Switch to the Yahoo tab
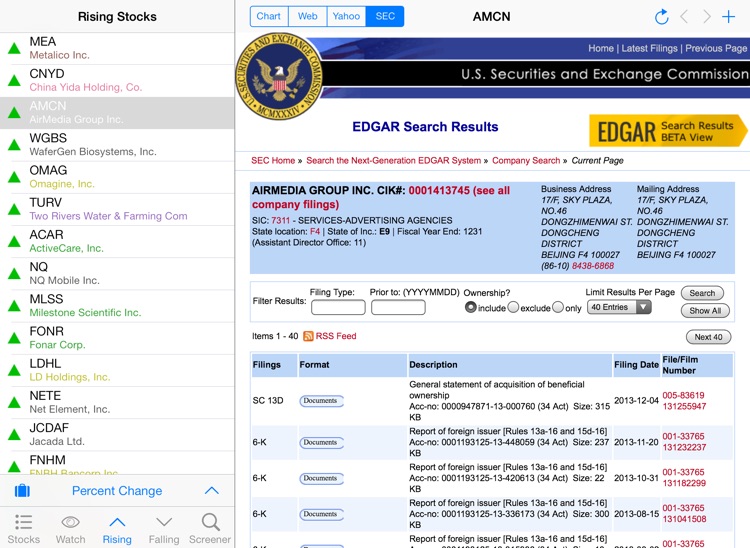The image size is (750, 548). [346, 16]
